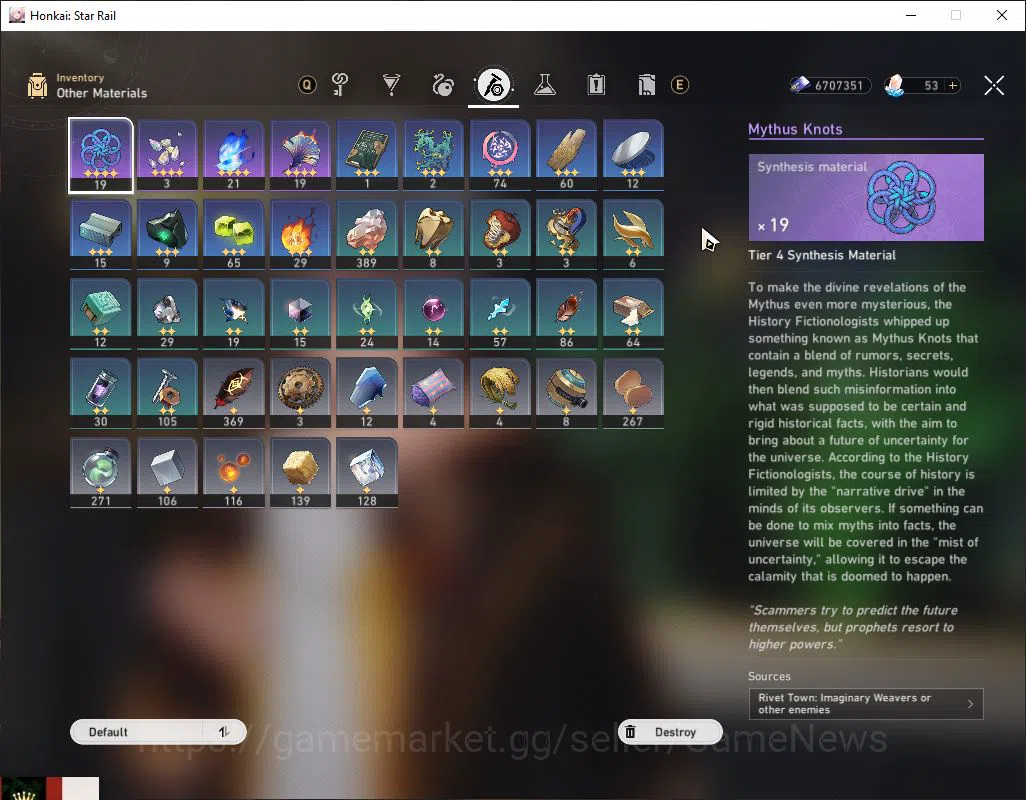The image size is (1026, 800).
Task: Select the fireball item with count 29
Action: (x=300, y=234)
